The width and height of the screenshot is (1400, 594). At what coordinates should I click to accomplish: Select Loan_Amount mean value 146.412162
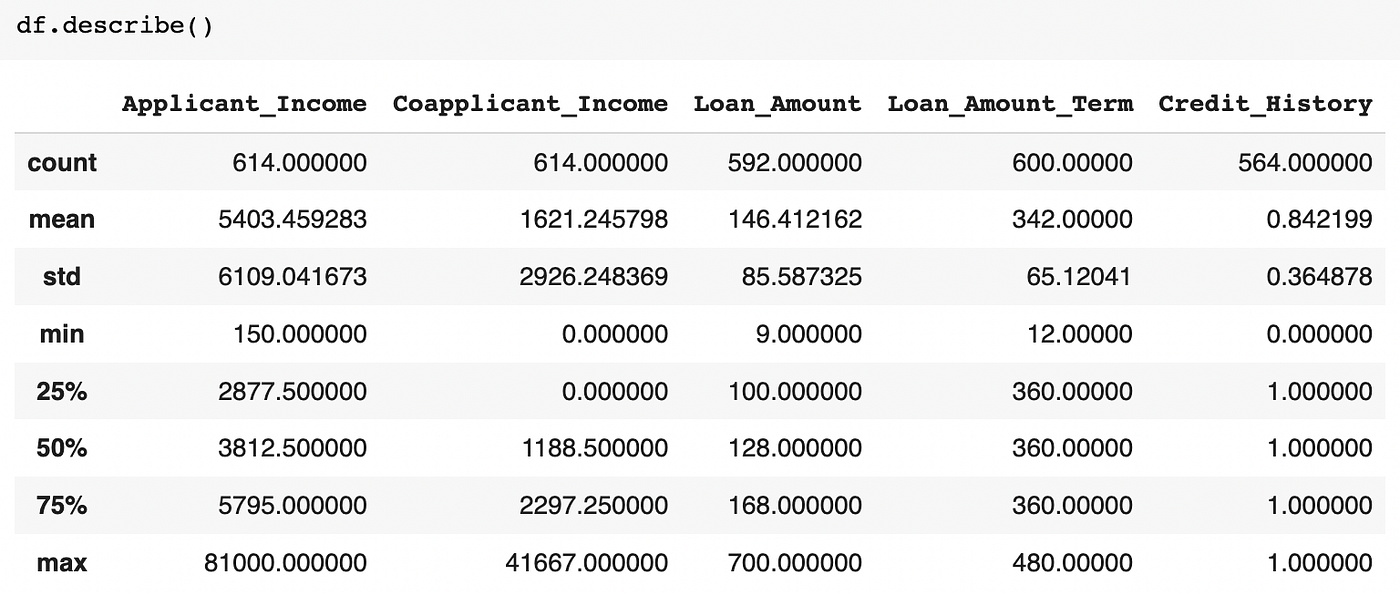point(794,219)
